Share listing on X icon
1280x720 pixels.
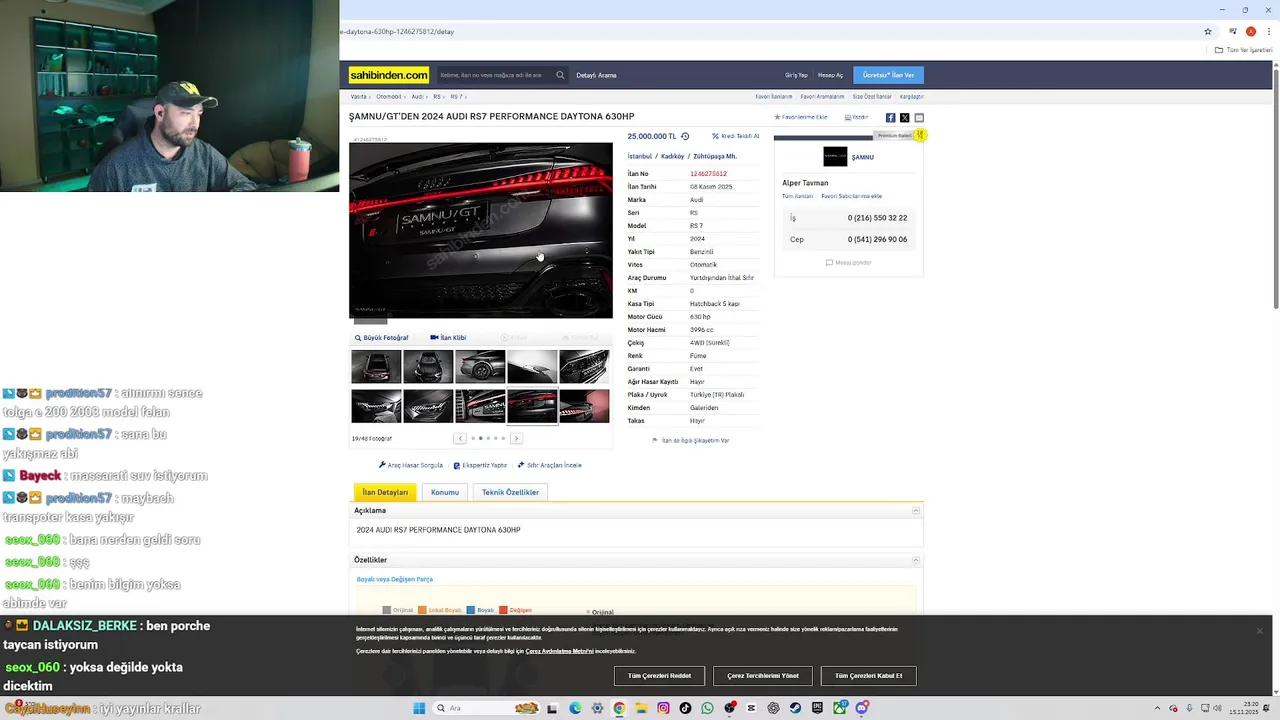point(904,117)
